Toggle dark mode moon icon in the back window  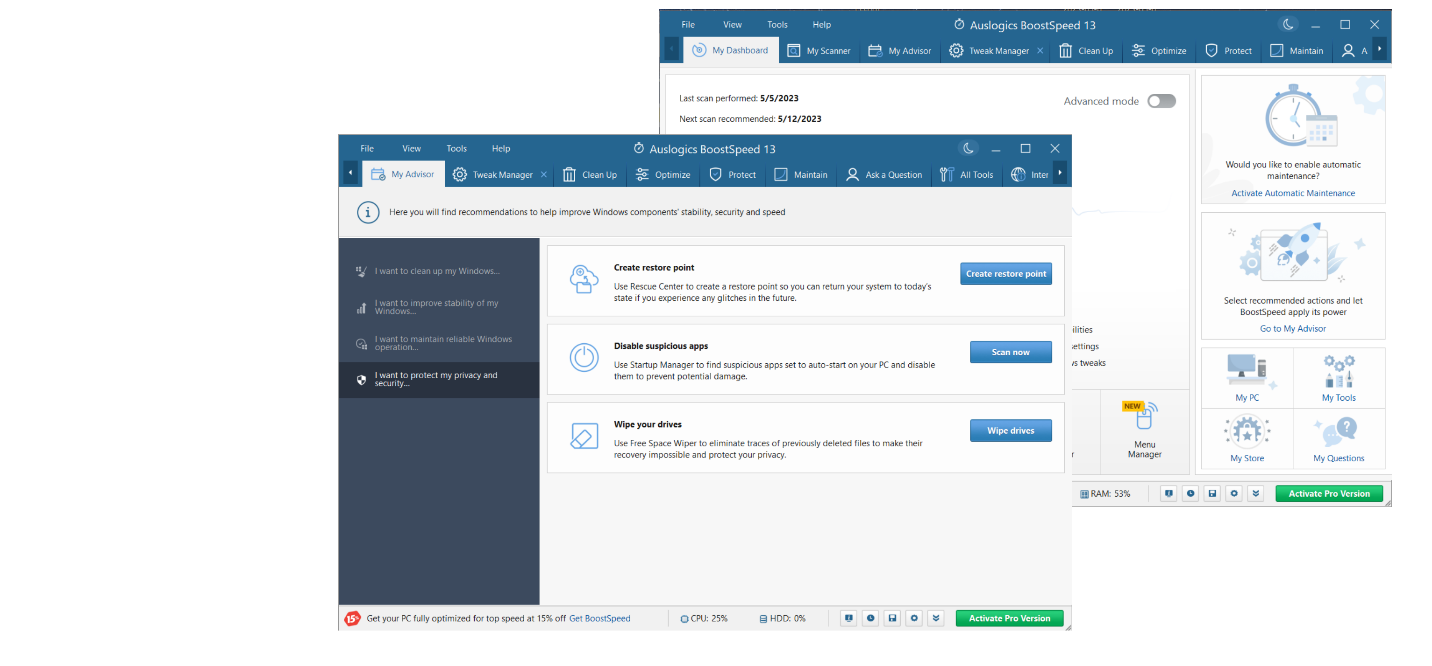tap(1289, 24)
